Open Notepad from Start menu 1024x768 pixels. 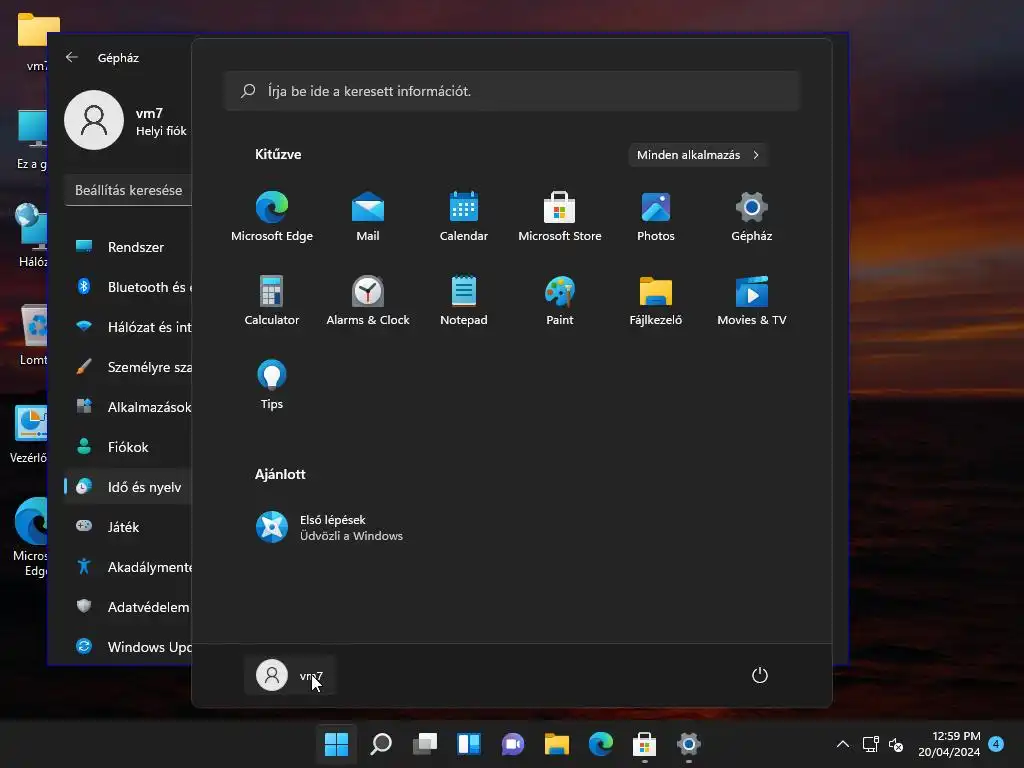(x=464, y=300)
